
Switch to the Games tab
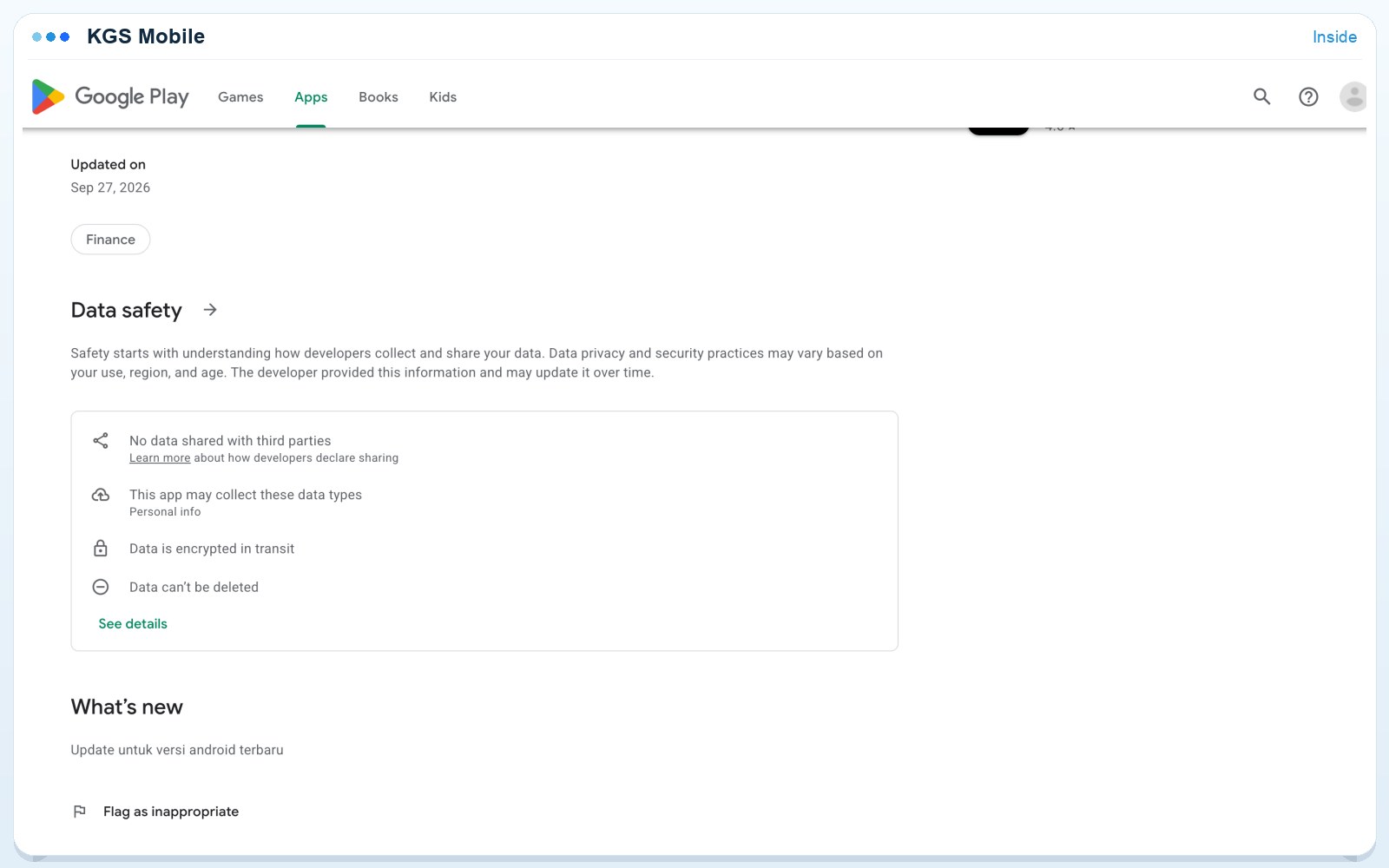click(240, 97)
